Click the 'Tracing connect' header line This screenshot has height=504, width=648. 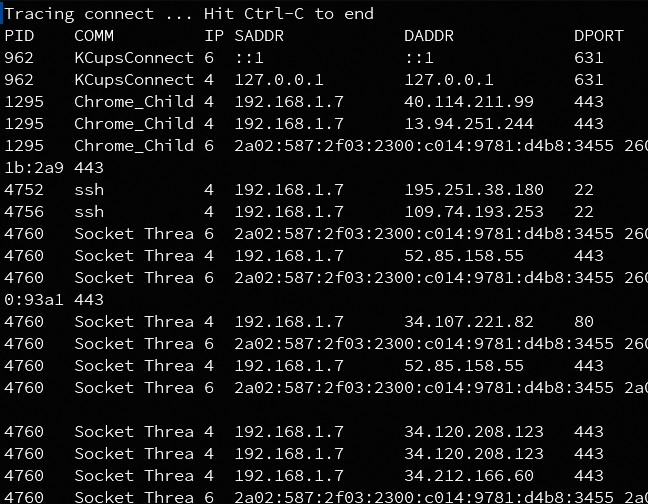pyautogui.click(x=189, y=14)
